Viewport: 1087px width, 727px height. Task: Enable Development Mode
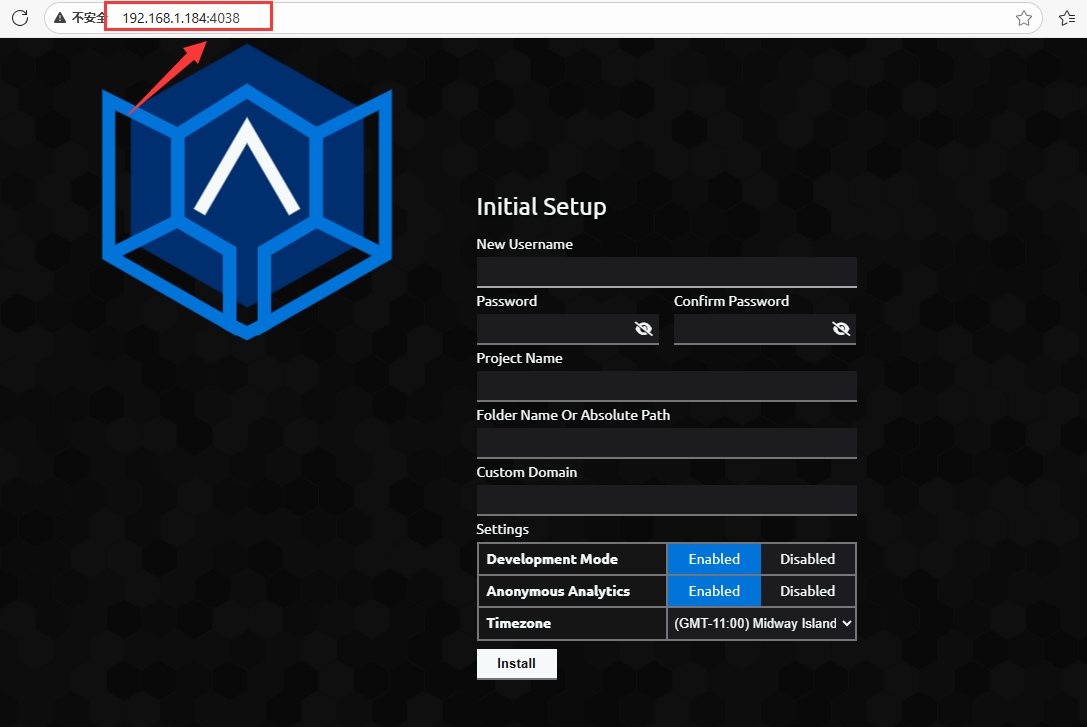pyautogui.click(x=714, y=559)
